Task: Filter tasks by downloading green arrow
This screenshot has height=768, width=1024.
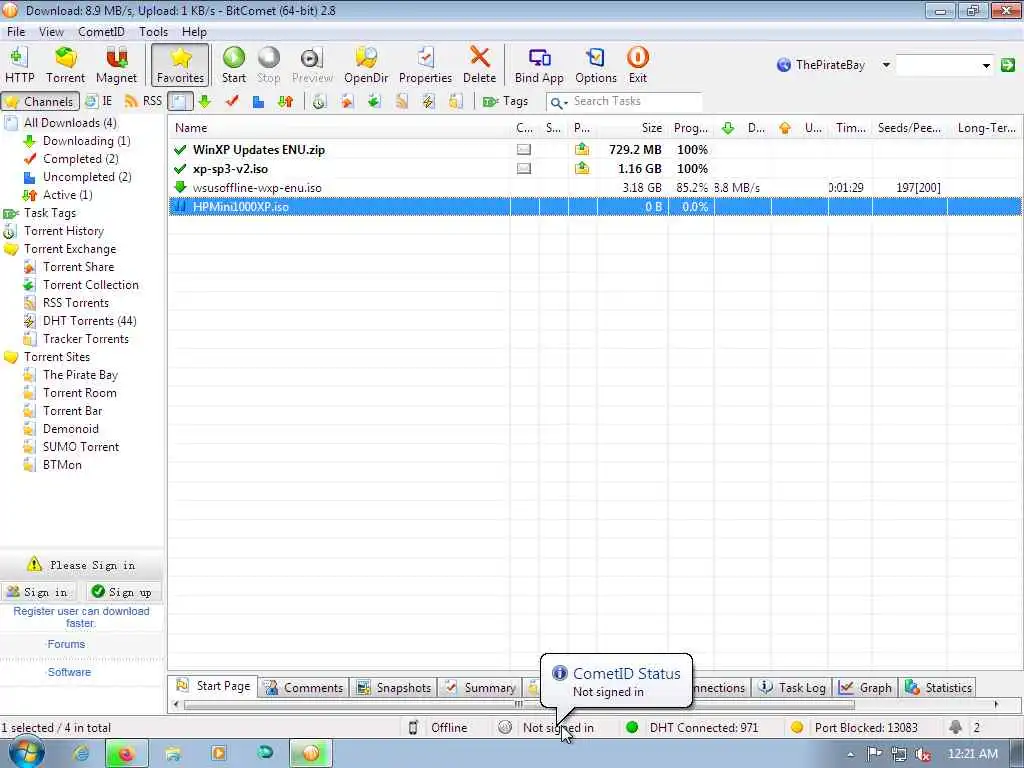Action: [205, 101]
